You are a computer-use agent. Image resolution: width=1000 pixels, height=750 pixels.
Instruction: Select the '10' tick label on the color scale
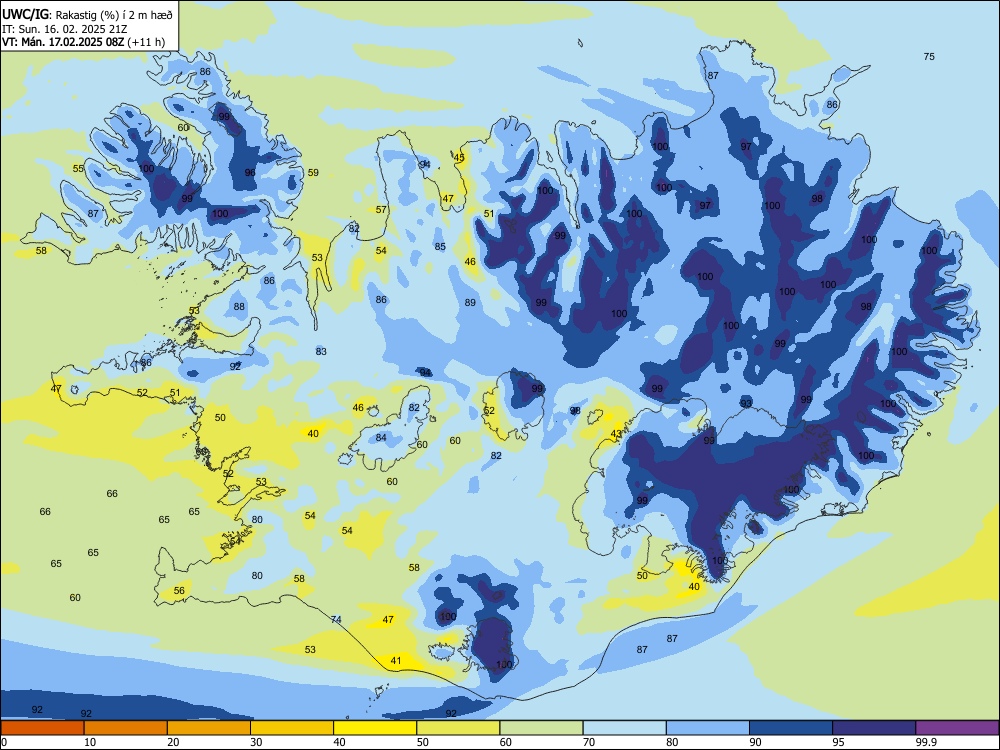[90, 742]
